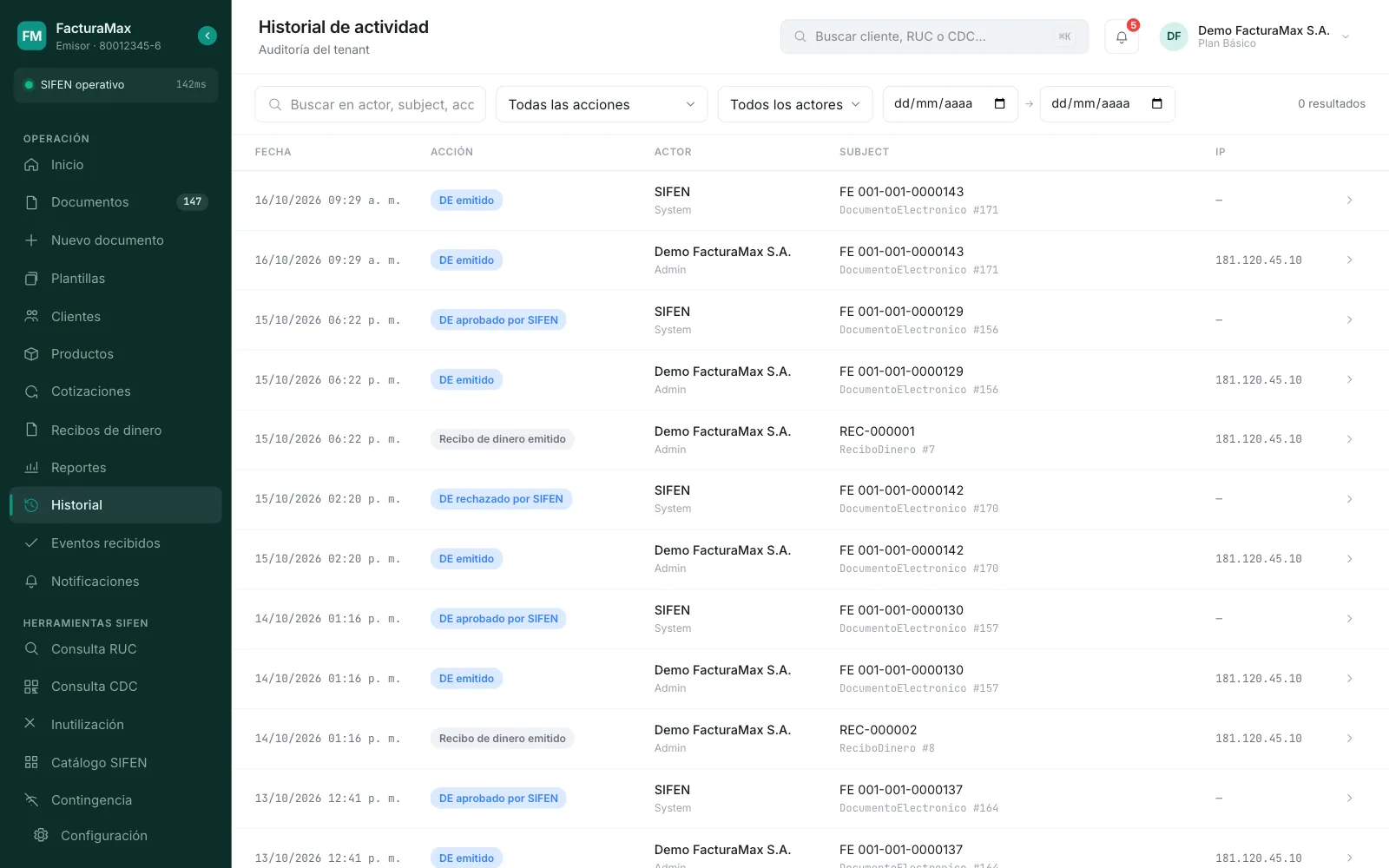The width and height of the screenshot is (1389, 868).
Task: Click the Plantillas icon in sidebar
Action: tap(31, 279)
